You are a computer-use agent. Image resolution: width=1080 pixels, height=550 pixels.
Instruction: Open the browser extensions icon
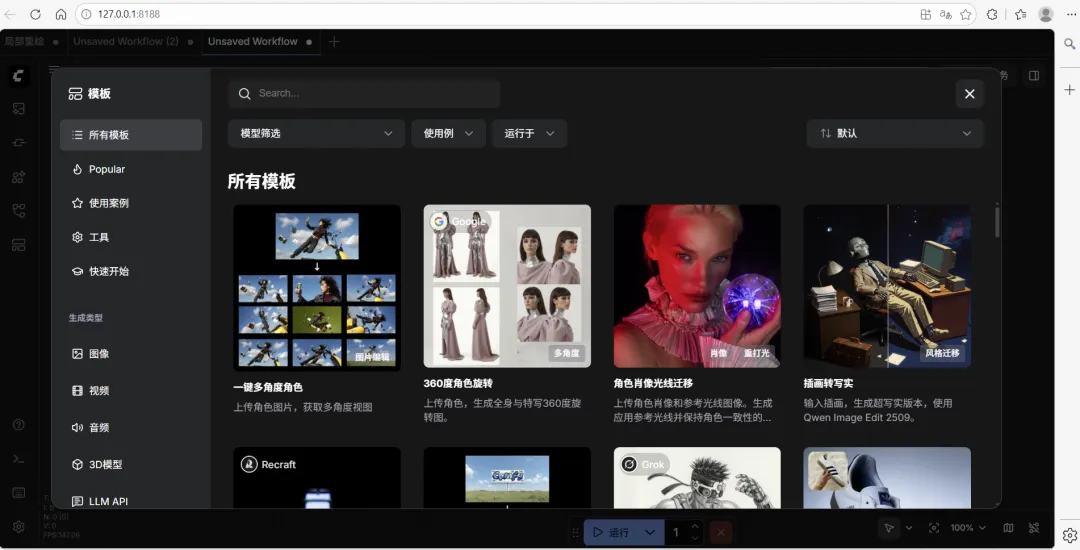coord(992,14)
